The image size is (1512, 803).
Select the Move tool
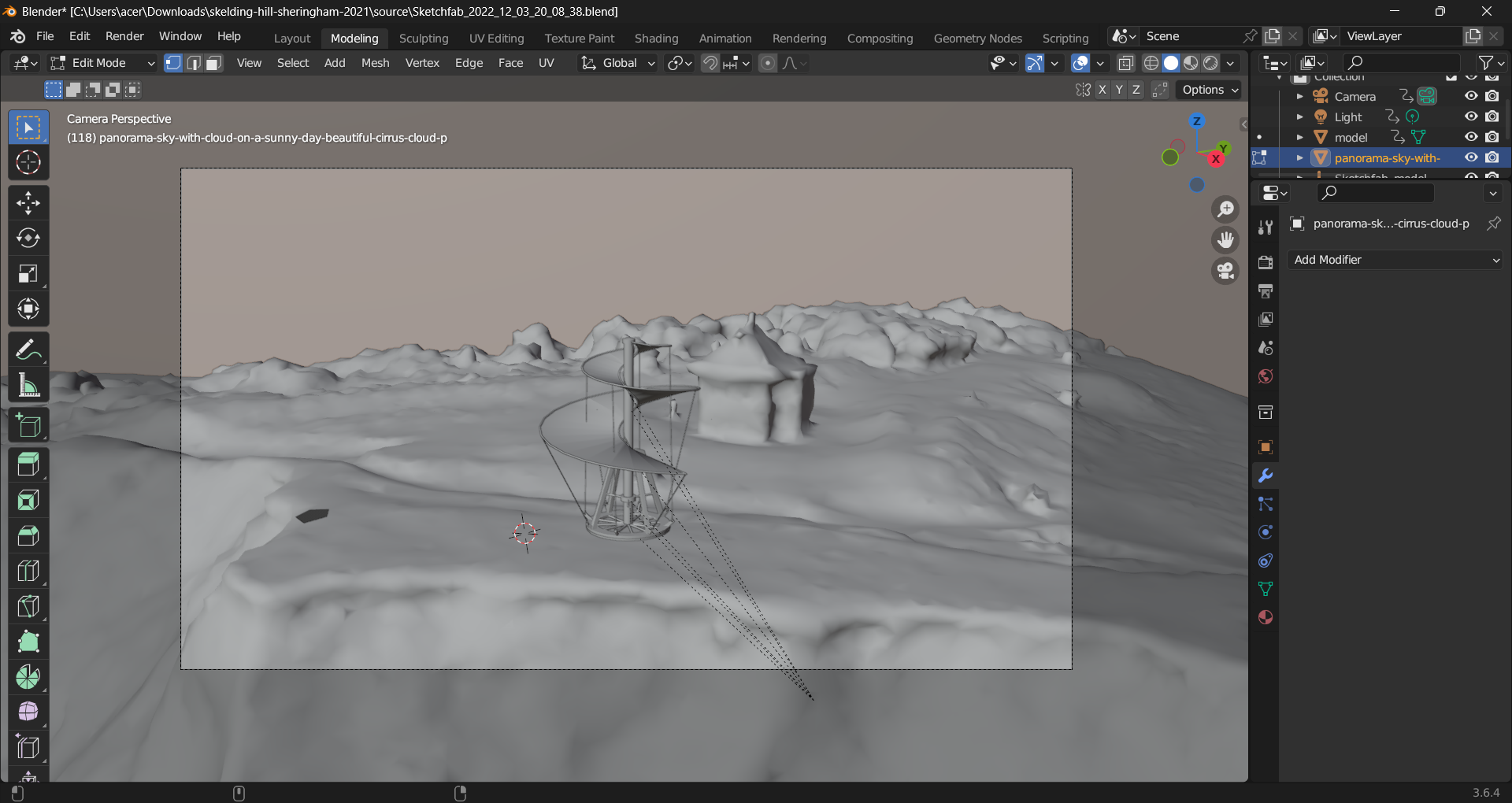[x=28, y=203]
